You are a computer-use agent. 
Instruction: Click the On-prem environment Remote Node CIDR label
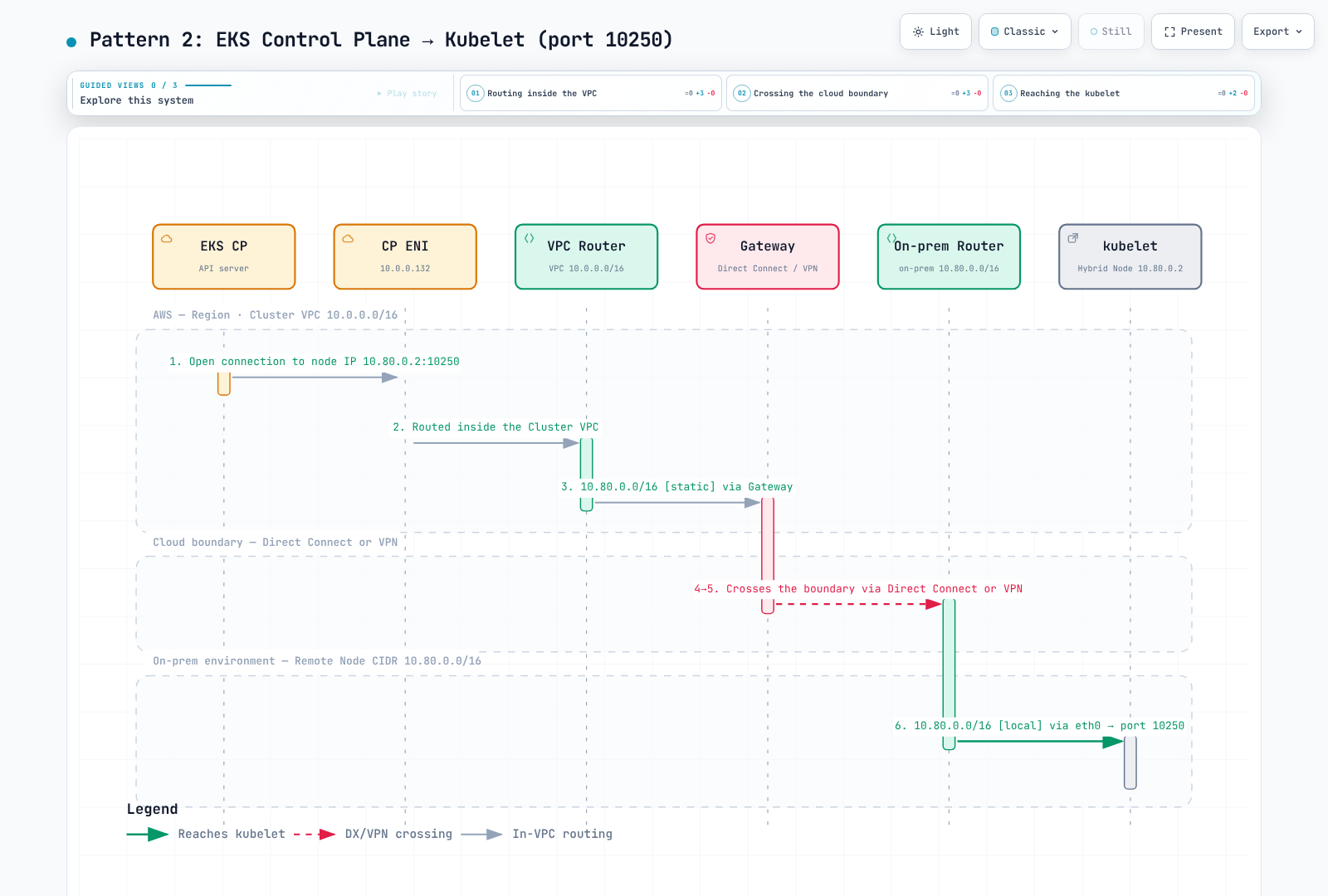pyautogui.click(x=317, y=661)
